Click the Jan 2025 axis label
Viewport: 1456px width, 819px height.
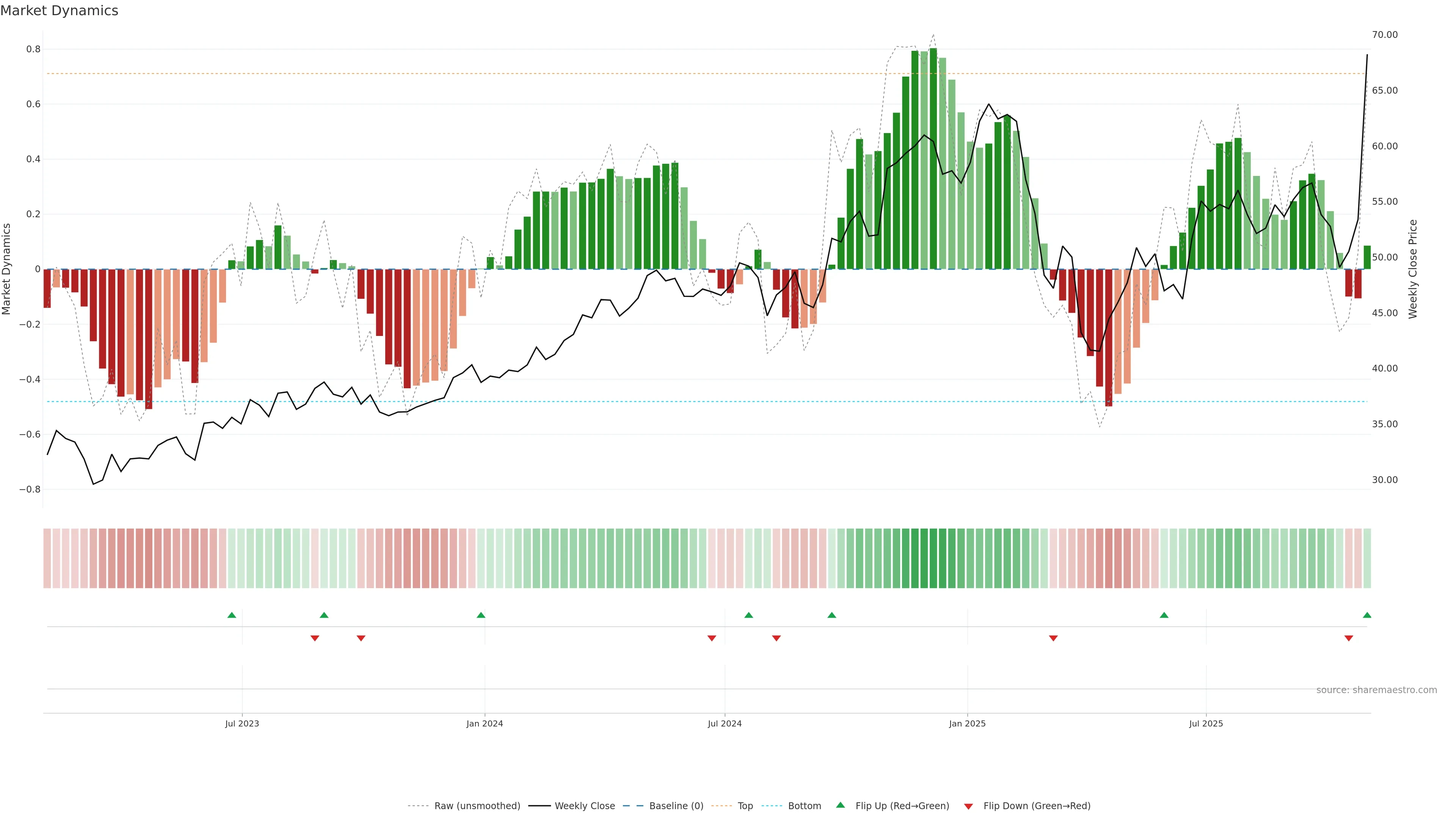coord(967,723)
